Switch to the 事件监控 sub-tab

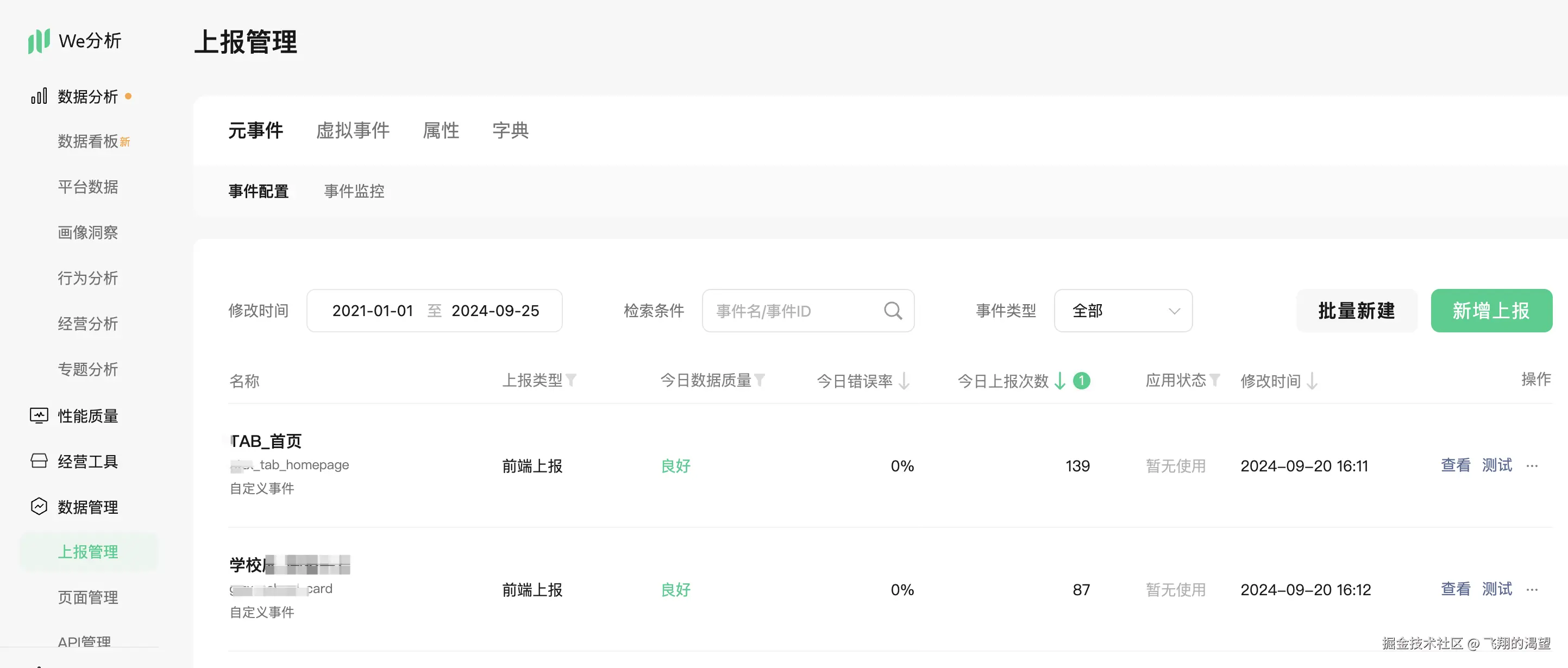(354, 191)
